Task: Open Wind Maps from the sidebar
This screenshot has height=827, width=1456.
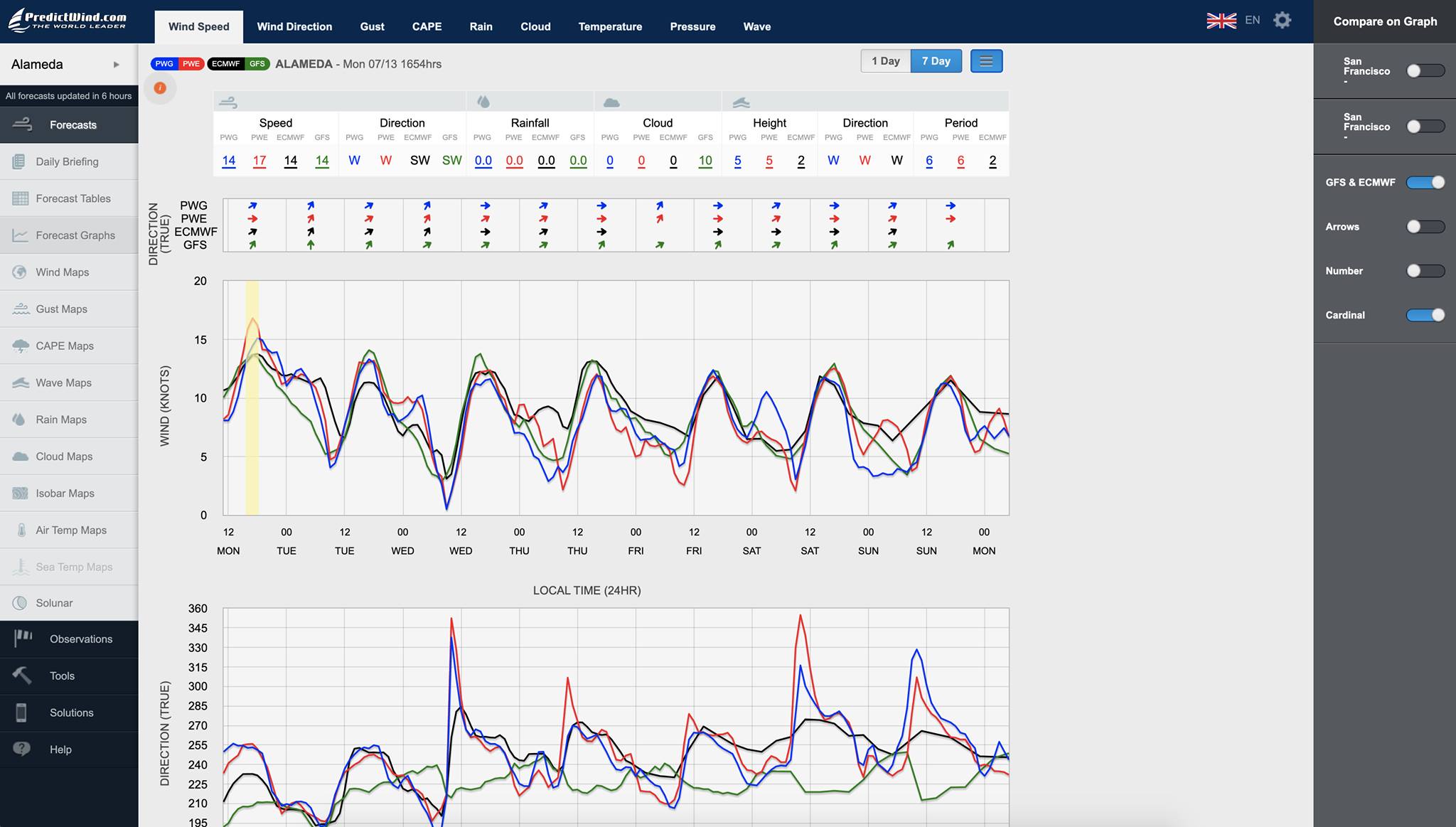Action: [62, 272]
